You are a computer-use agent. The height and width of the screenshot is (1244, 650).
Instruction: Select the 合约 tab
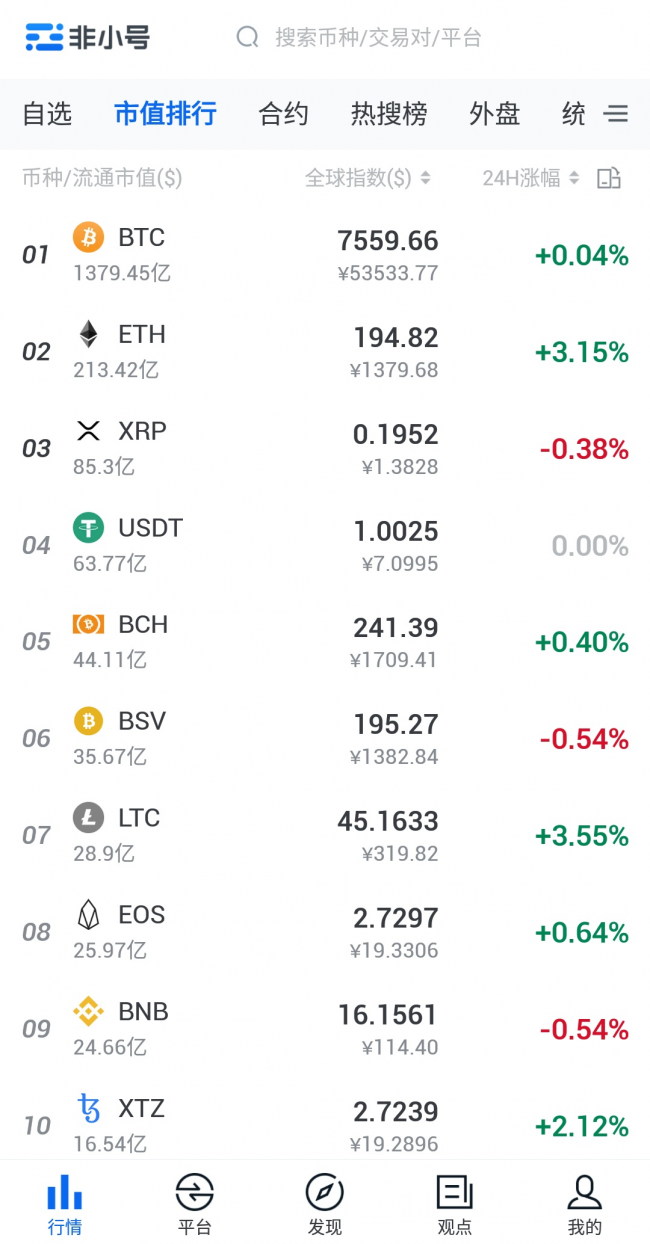(x=283, y=114)
